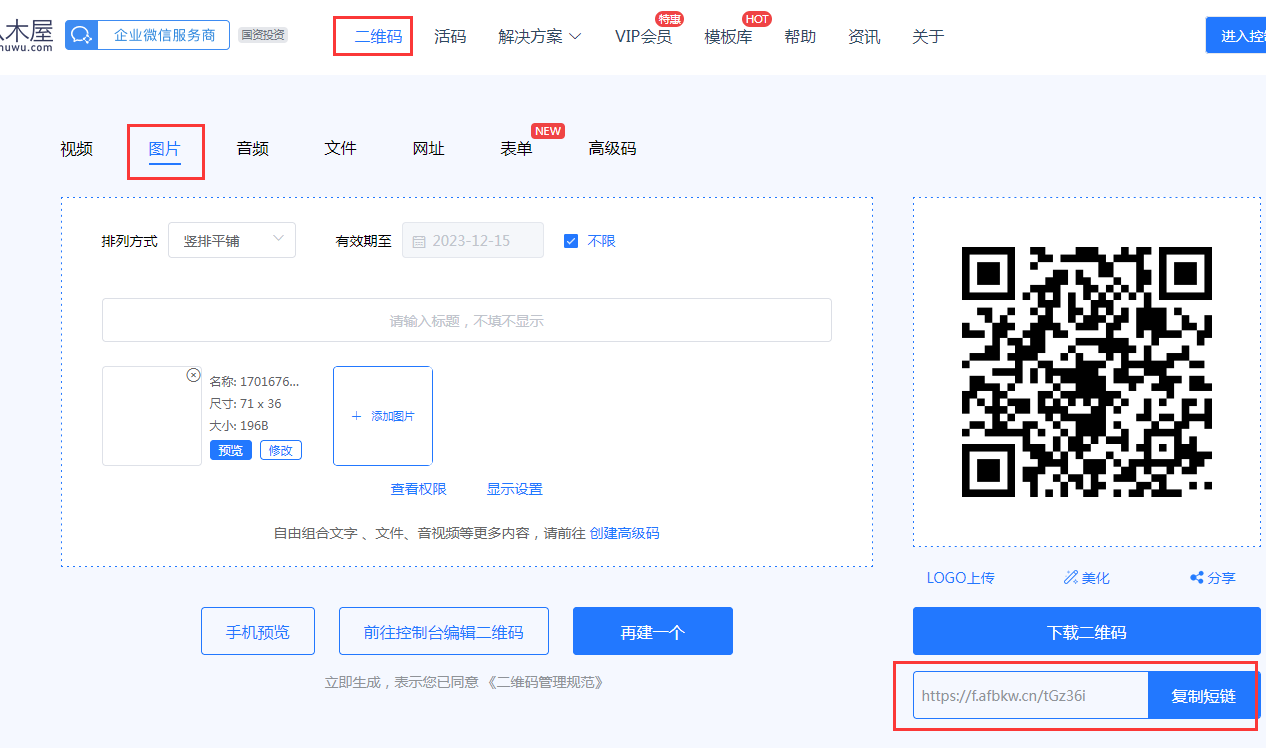Open the 资讯 nav item
The height and width of the screenshot is (748, 1266).
point(864,37)
